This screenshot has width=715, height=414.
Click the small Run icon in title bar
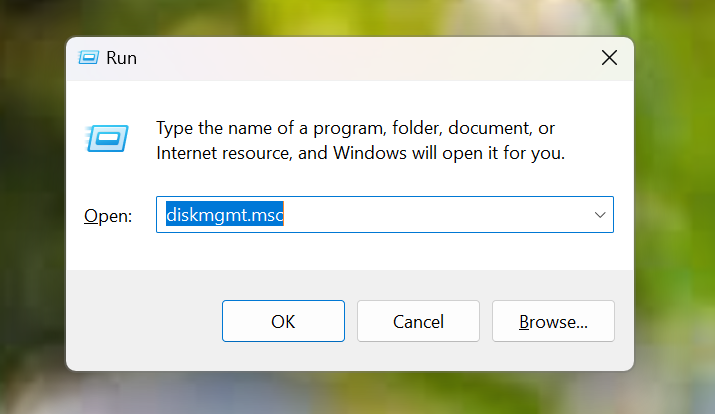(x=88, y=58)
